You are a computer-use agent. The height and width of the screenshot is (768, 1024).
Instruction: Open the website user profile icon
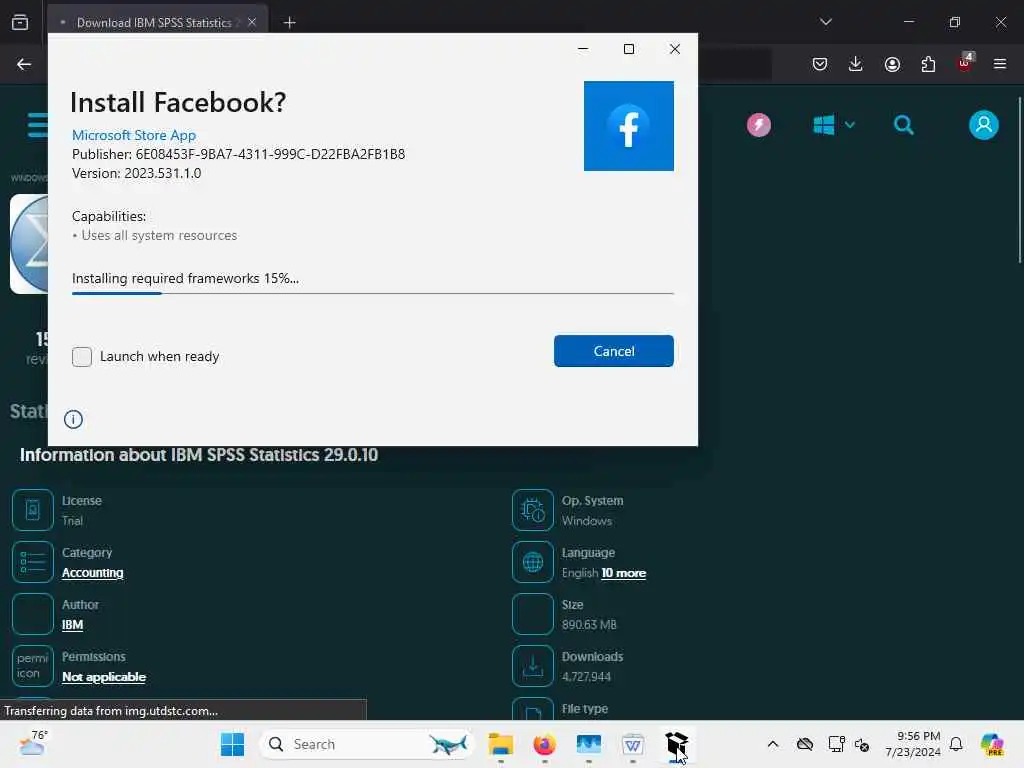984,125
